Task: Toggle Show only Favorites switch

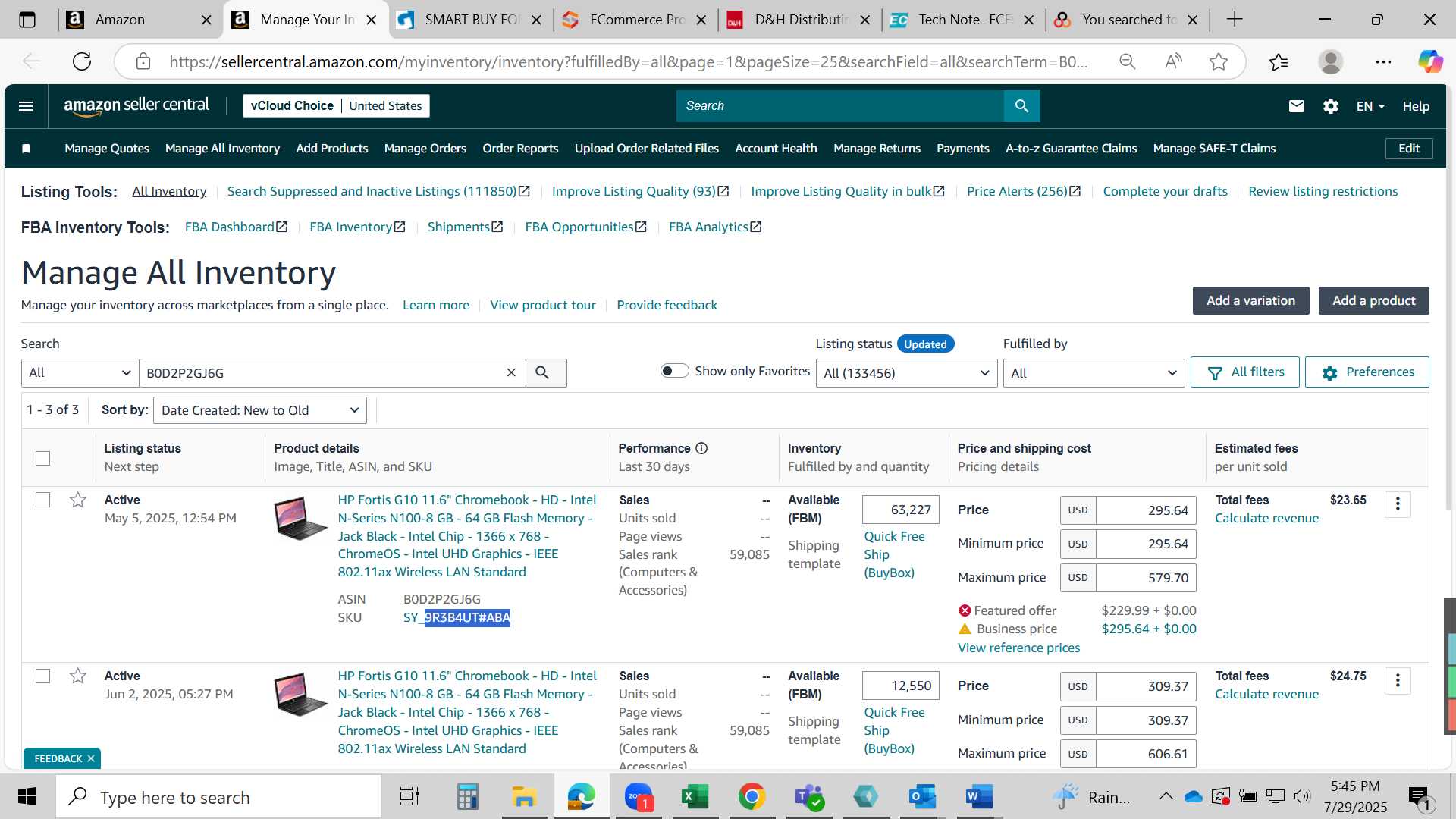Action: pyautogui.click(x=674, y=371)
